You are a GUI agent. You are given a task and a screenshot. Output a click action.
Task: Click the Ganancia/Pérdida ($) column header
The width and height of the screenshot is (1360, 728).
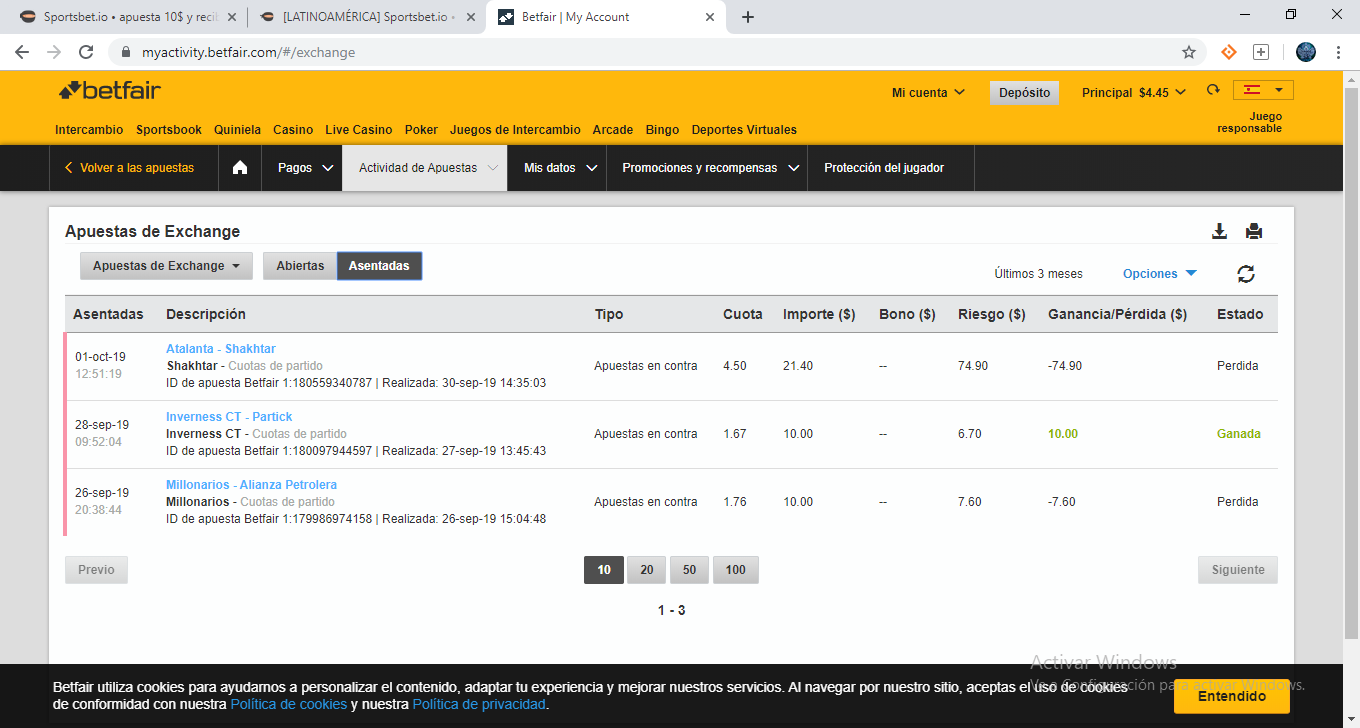coord(1117,314)
